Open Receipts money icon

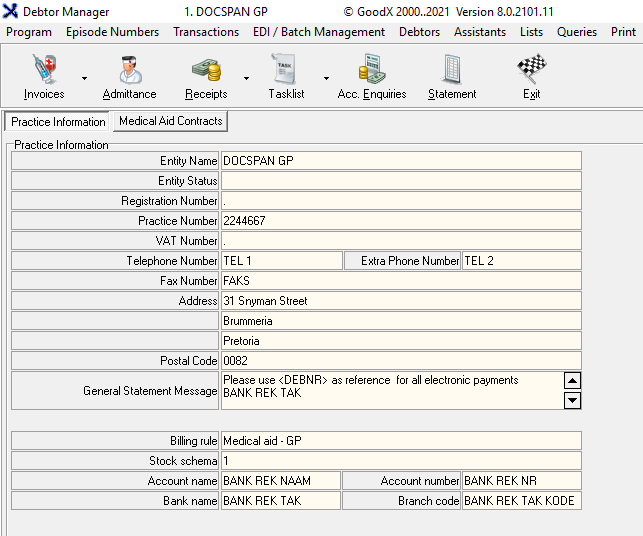click(x=206, y=71)
